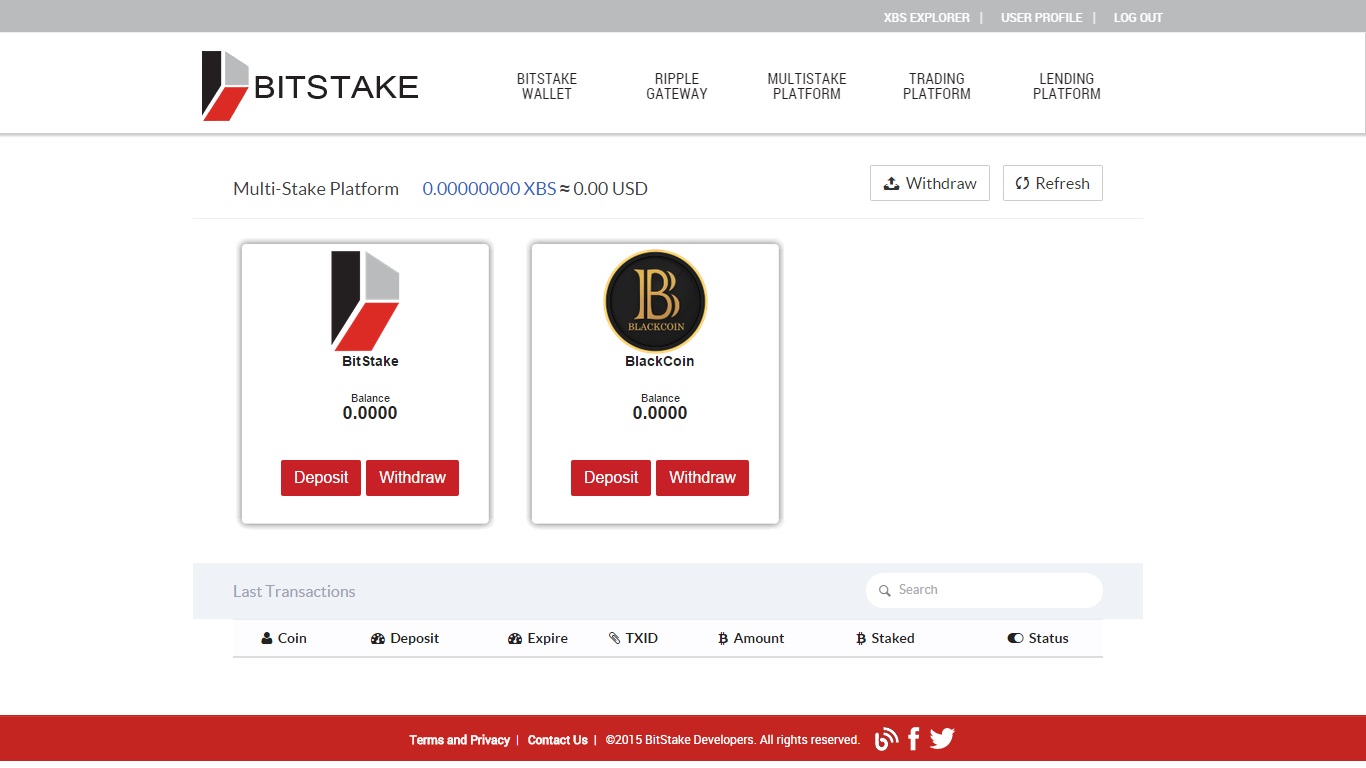Click the top Withdraw button with upload icon
Image resolution: width=1366 pixels, height=768 pixels.
[930, 183]
